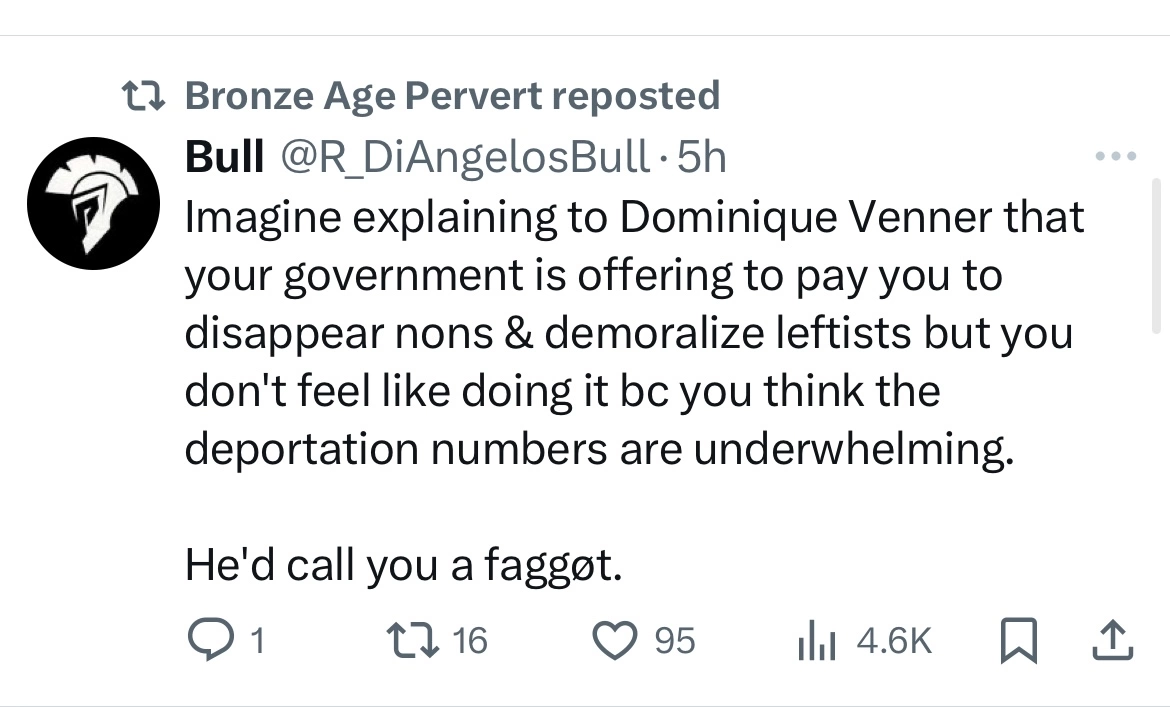Open Bull's helmet profile picture
This screenshot has width=1170, height=707.
click(93, 203)
